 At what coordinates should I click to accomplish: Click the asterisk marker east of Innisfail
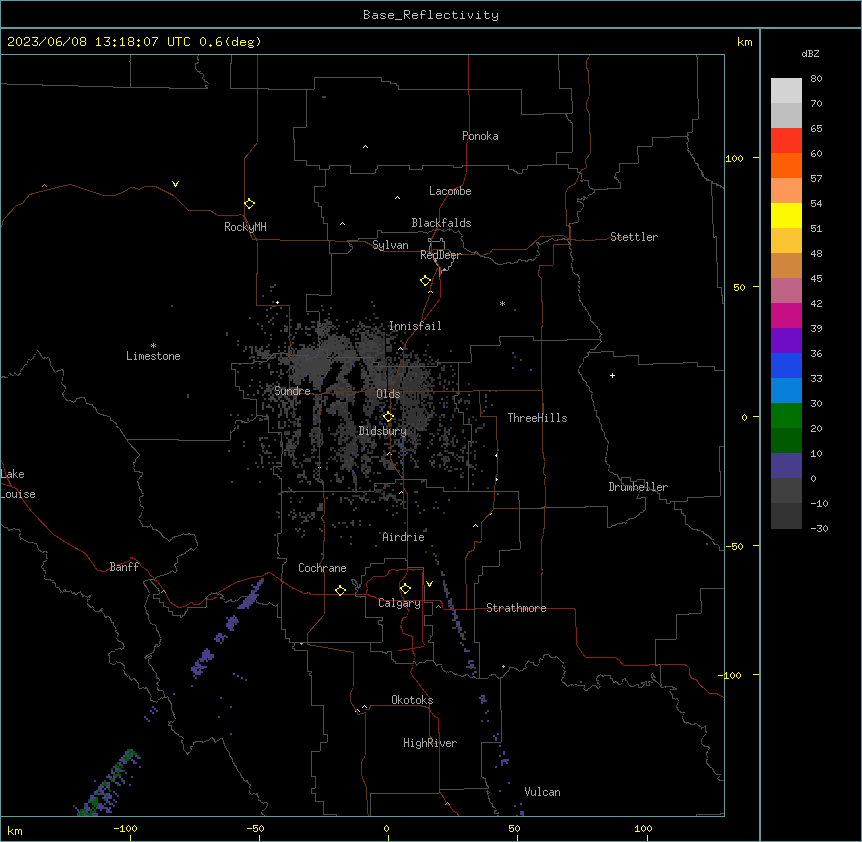point(502,303)
